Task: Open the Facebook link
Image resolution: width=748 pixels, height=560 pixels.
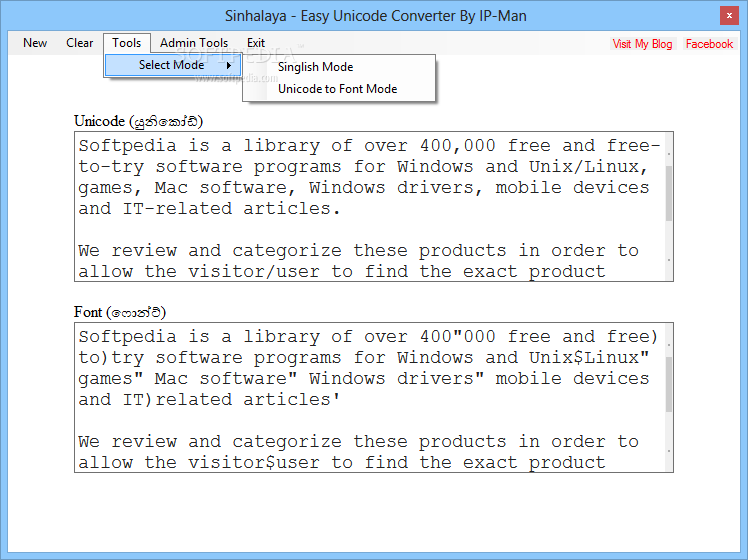Action: [x=709, y=44]
